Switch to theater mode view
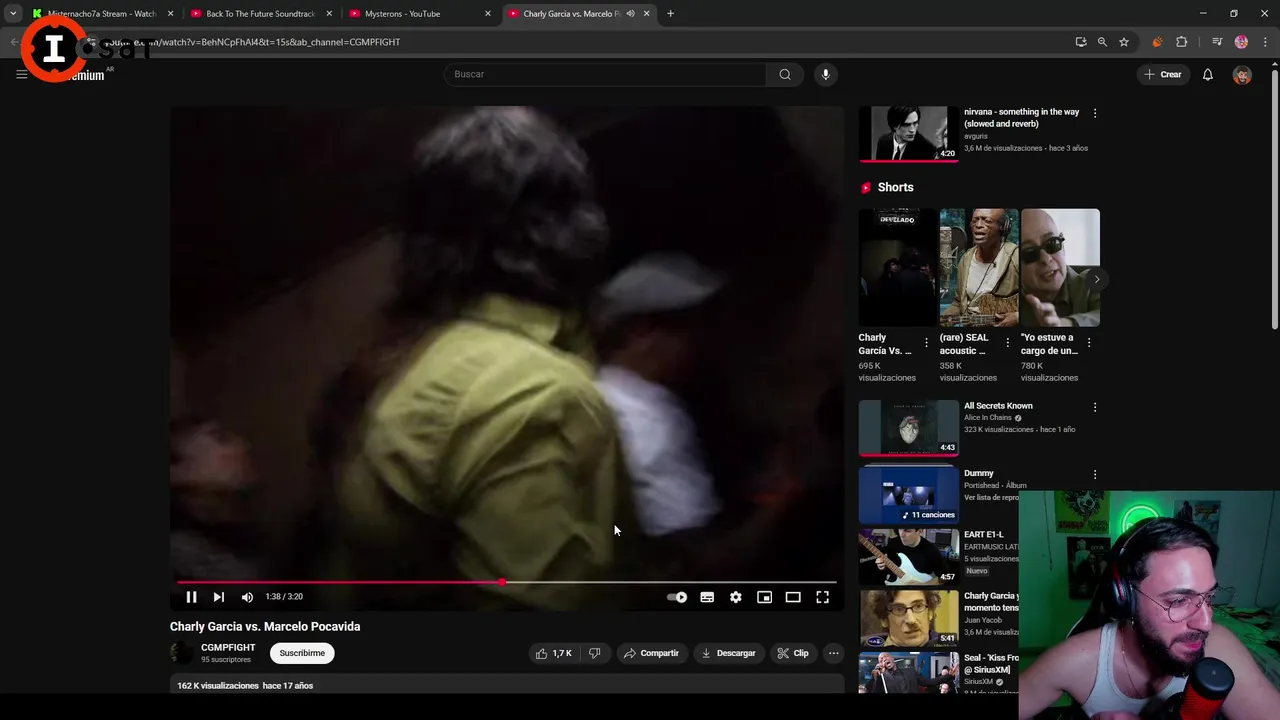Screen dimensions: 1280x720 point(793,597)
